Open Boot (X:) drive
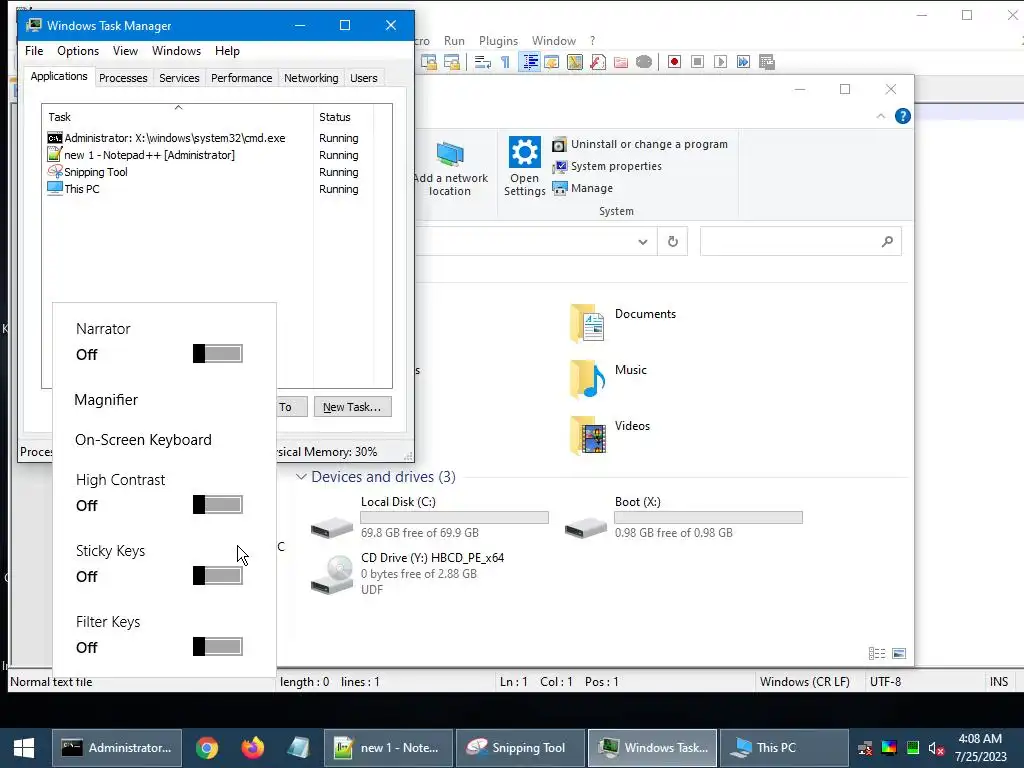 tap(683, 517)
